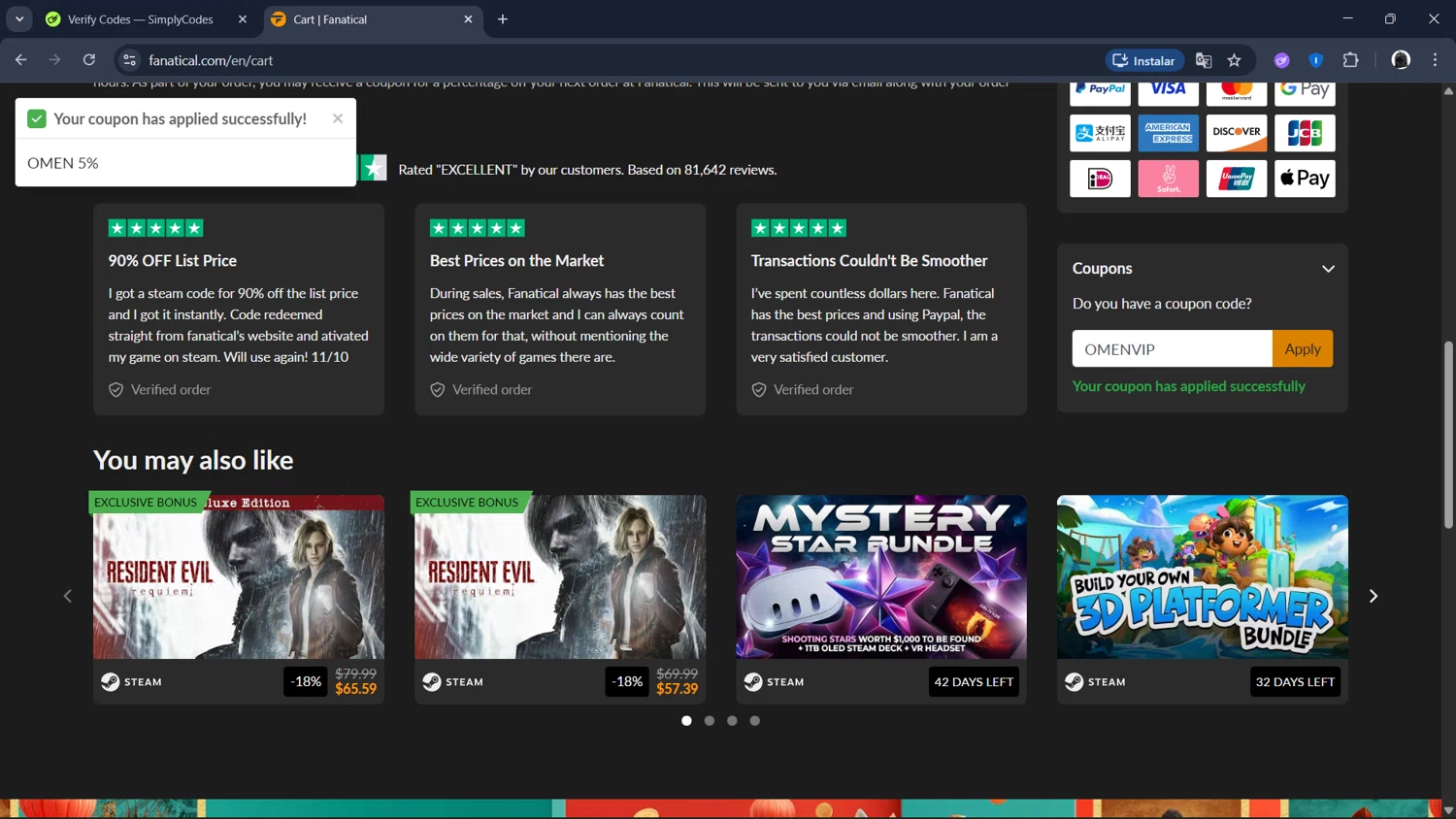Dismiss the coupon applied notification

pyautogui.click(x=338, y=118)
